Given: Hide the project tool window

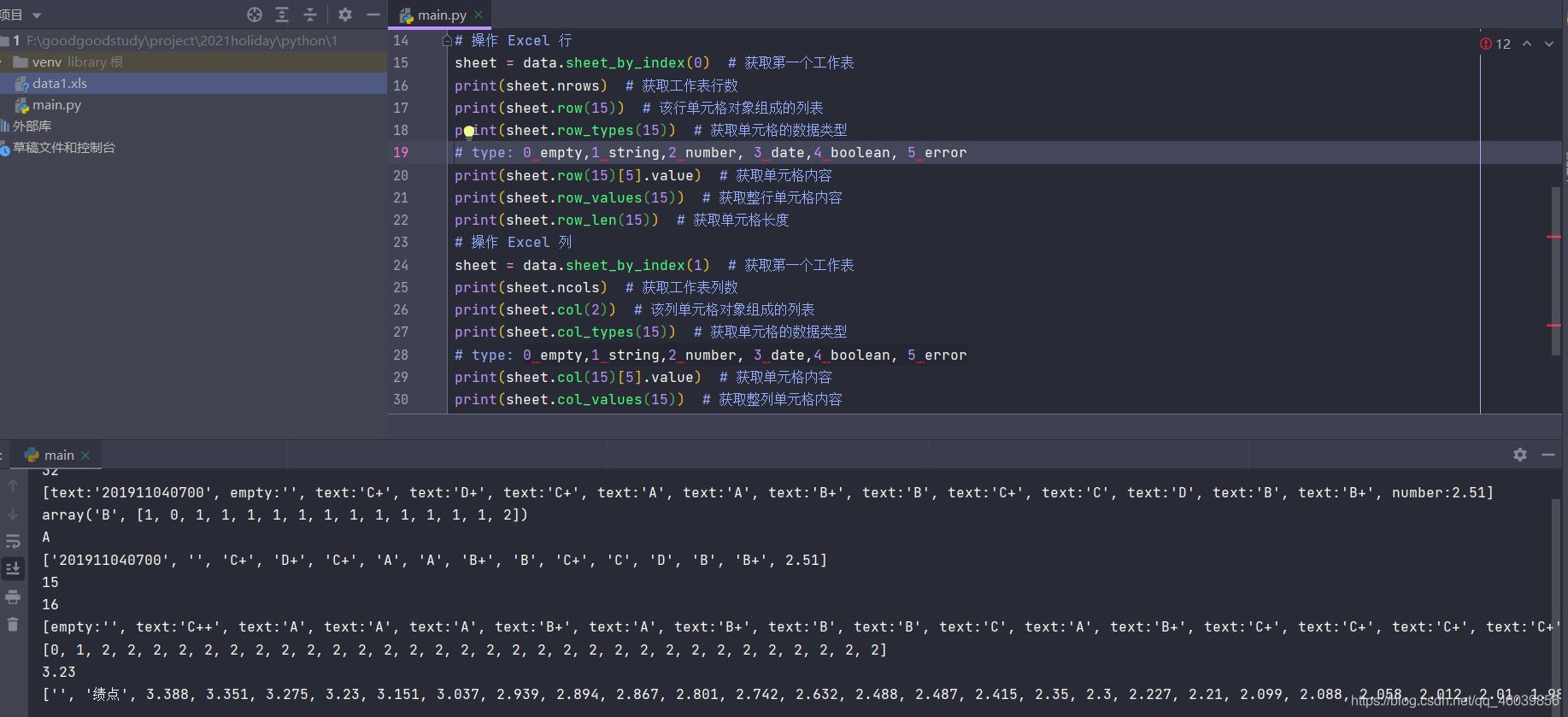Looking at the screenshot, I should pyautogui.click(x=373, y=15).
